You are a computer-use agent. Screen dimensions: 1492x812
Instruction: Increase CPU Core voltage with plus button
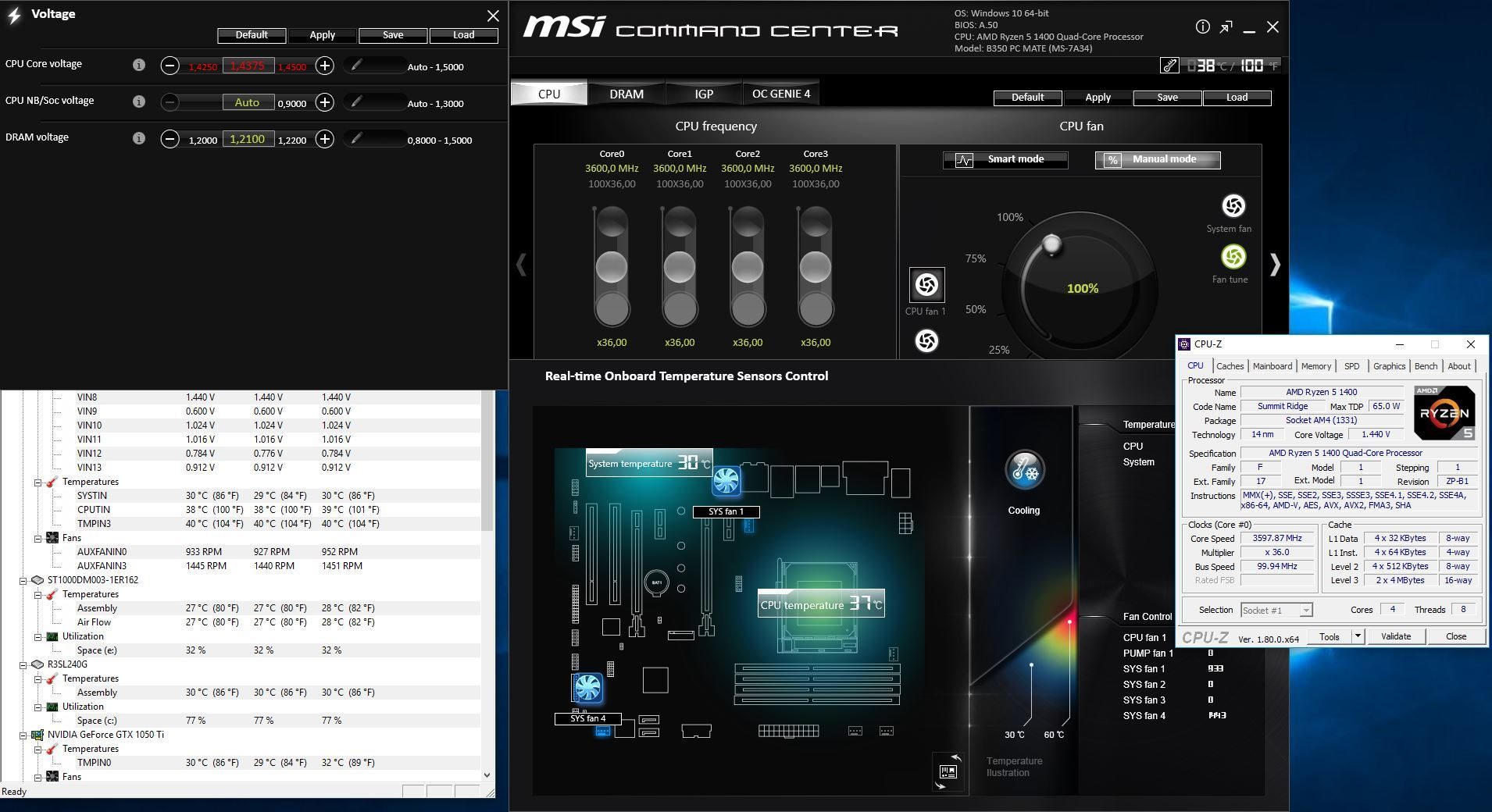click(325, 66)
